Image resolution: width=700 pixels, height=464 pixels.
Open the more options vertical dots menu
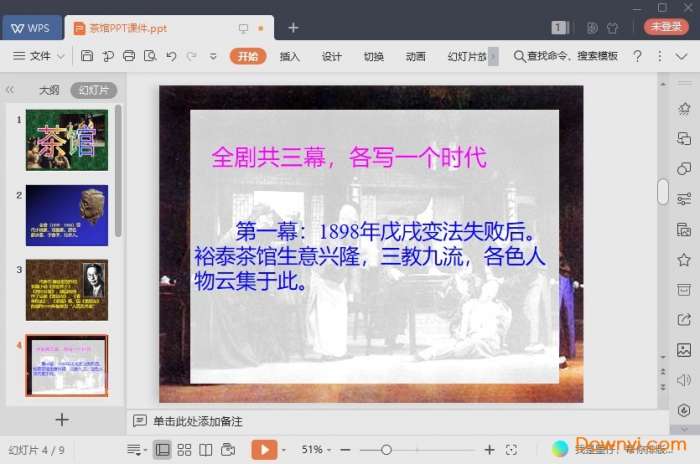659,56
